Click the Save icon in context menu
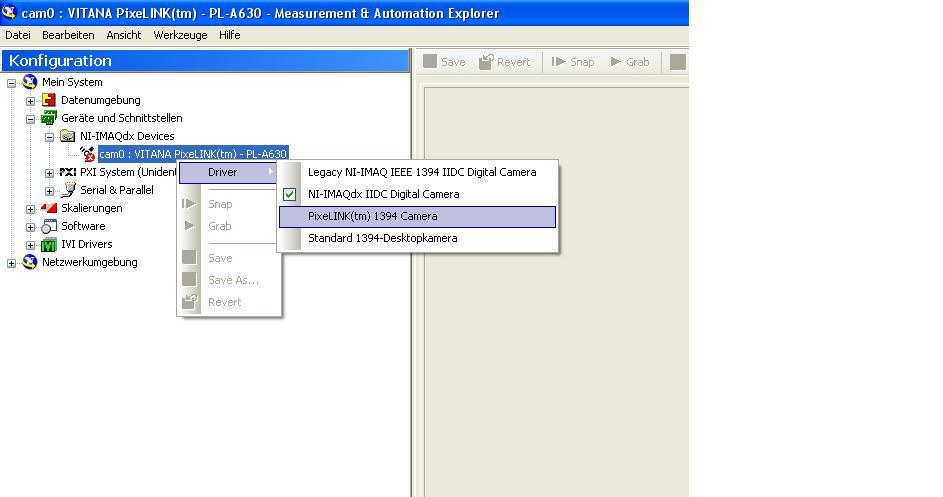This screenshot has width=943, height=497. (189, 258)
